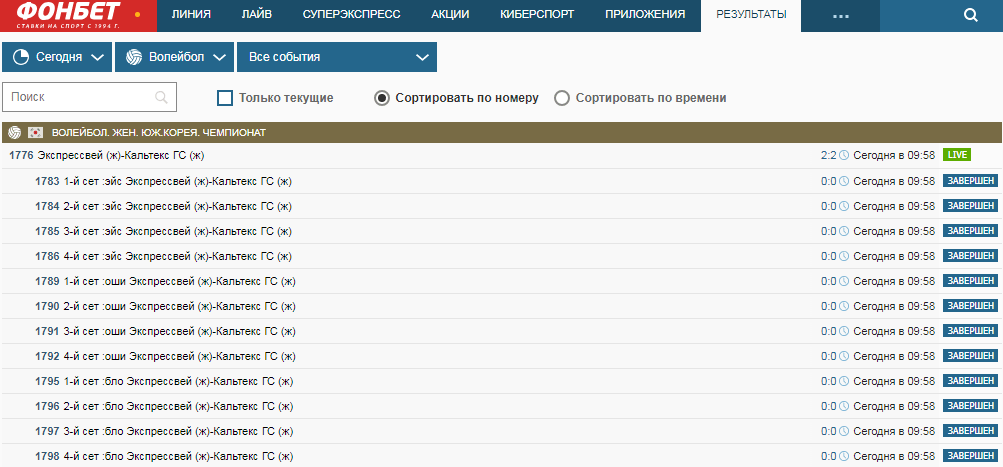The height and width of the screenshot is (467, 1003).
Task: Click volleyball icon in championship header
Action: (x=15, y=132)
